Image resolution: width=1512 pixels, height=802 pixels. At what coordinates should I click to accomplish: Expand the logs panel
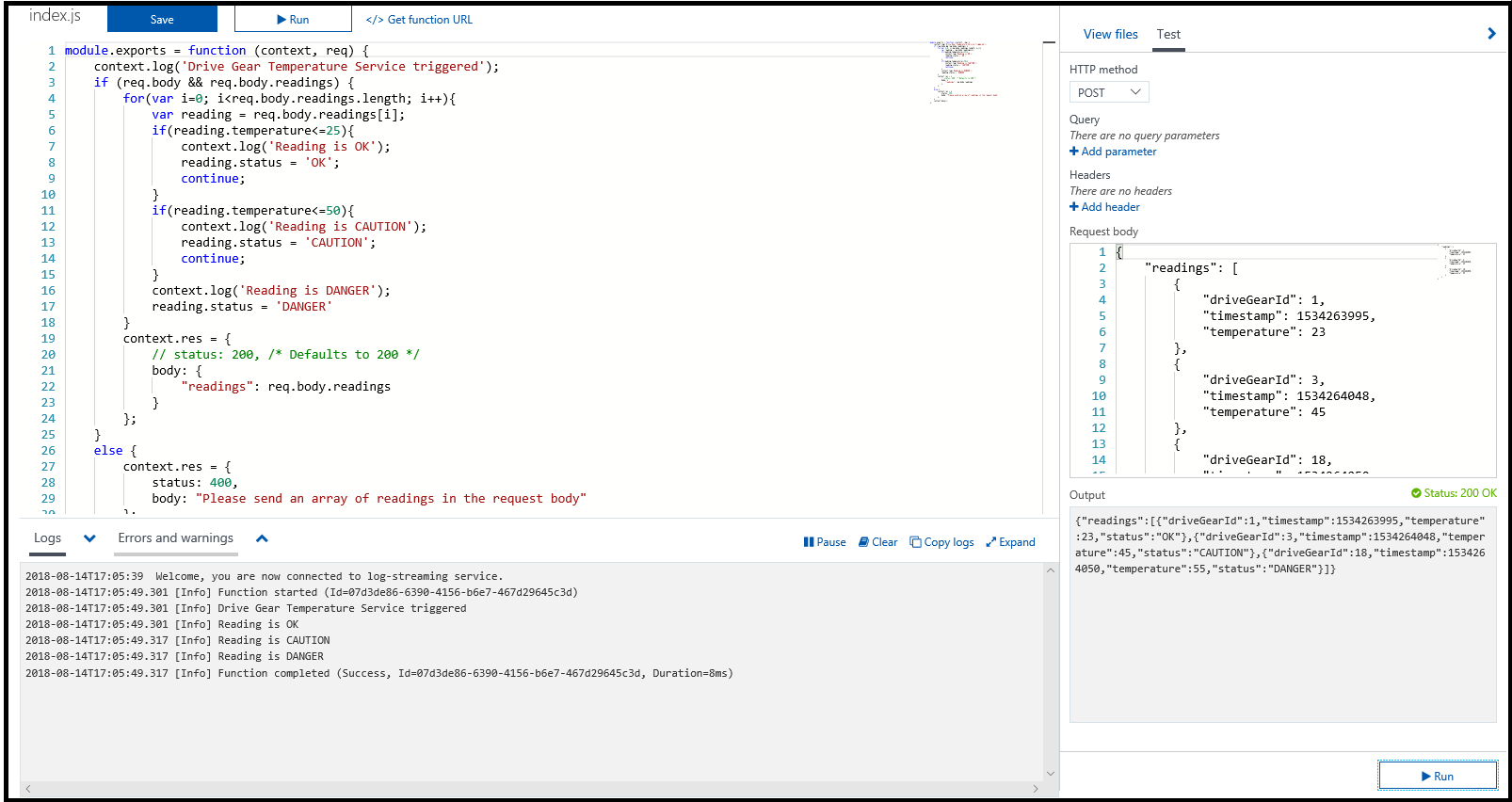pyautogui.click(x=1010, y=542)
